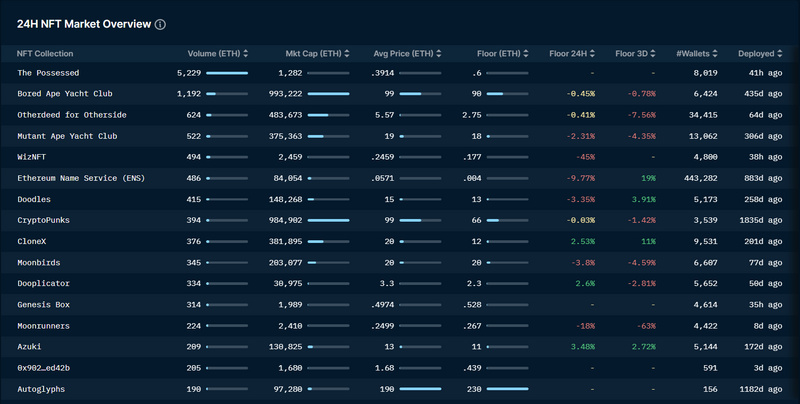800x404 pixels.
Task: Click the NFT Collection column header
Action: 45,54
